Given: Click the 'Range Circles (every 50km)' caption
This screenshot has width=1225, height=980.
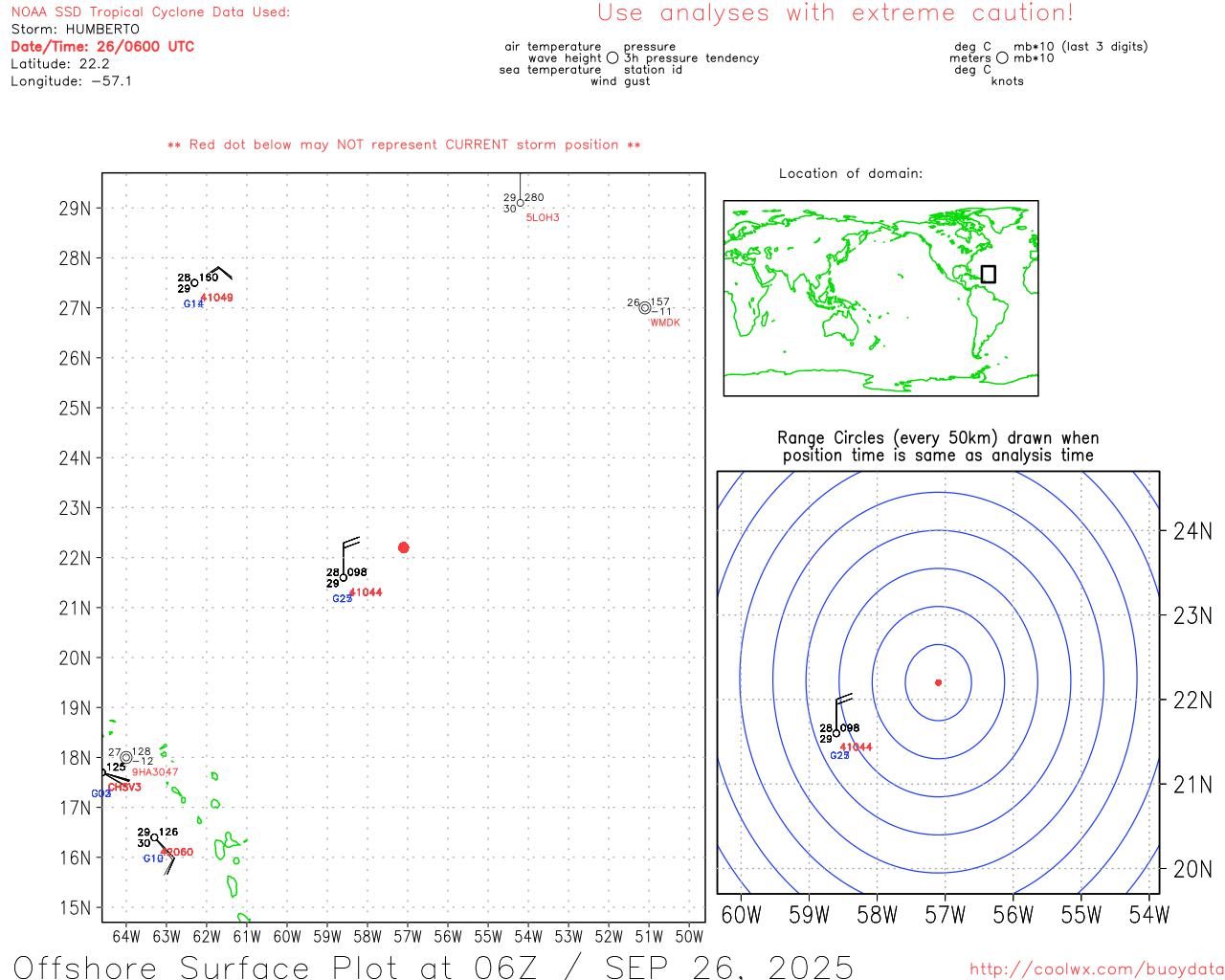Looking at the screenshot, I should click(938, 447).
